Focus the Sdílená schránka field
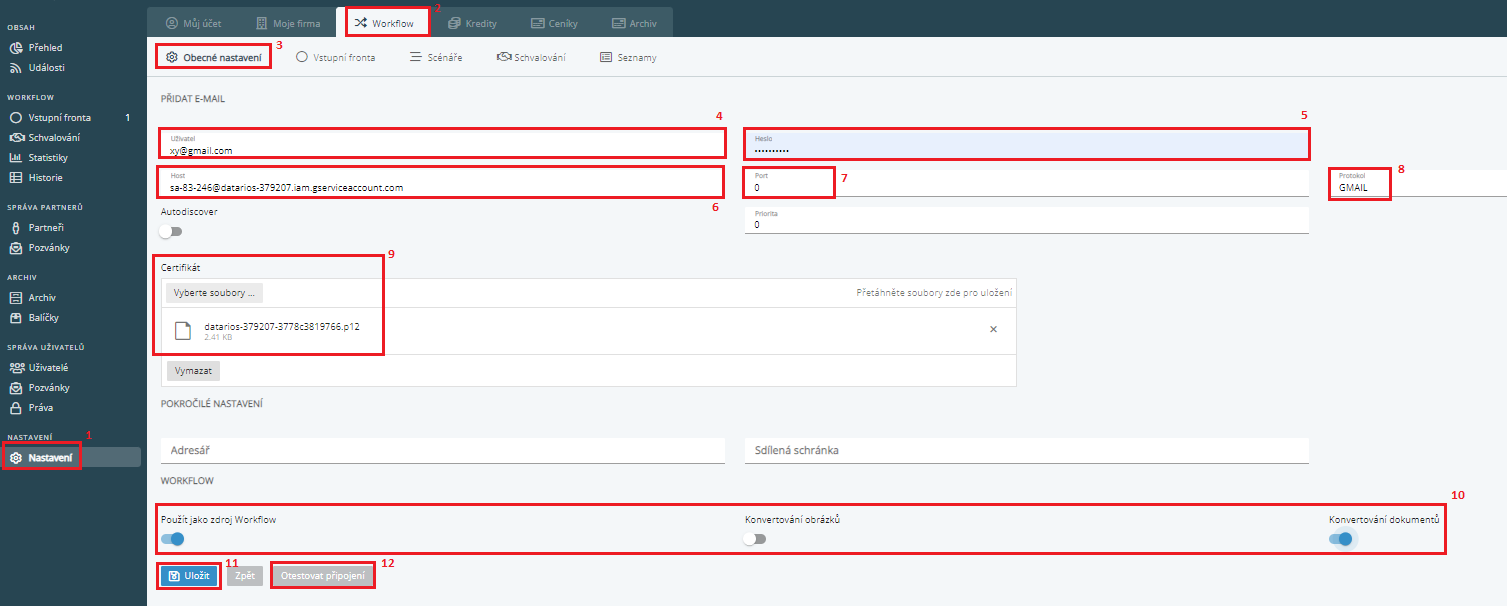Image resolution: width=1507 pixels, height=606 pixels. point(1025,450)
